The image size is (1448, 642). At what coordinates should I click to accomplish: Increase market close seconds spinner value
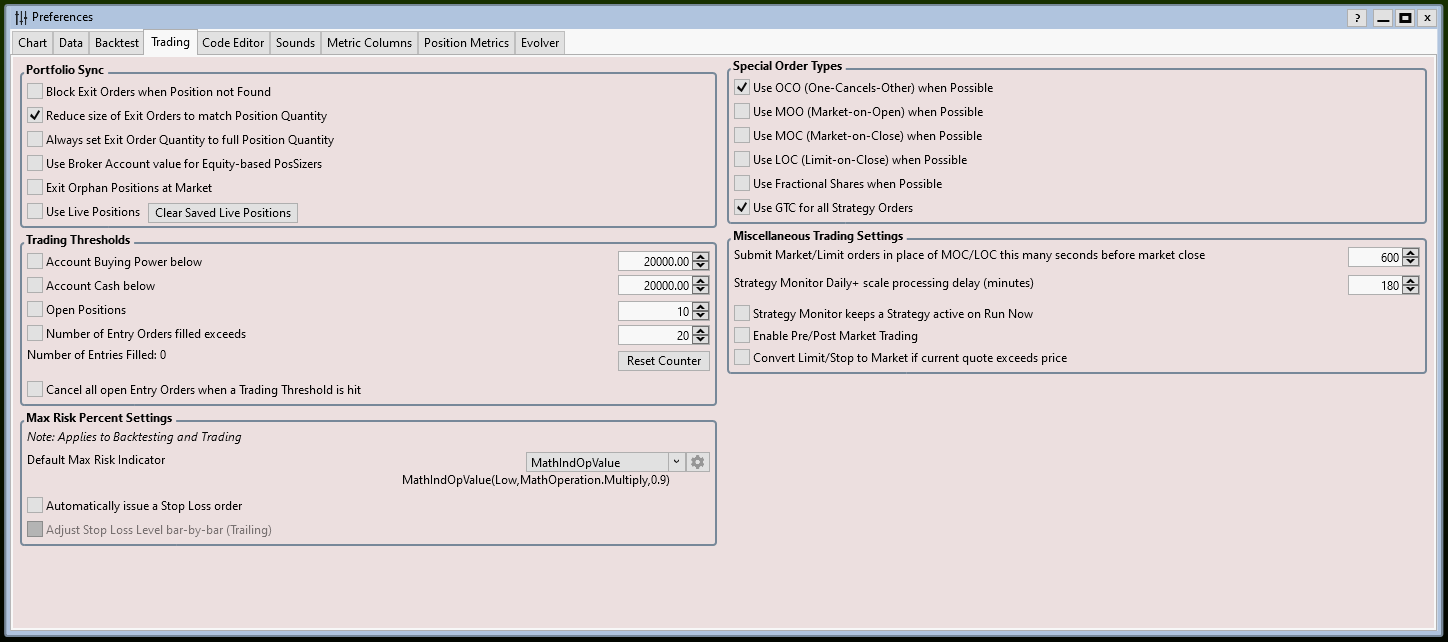pyautogui.click(x=1410, y=253)
